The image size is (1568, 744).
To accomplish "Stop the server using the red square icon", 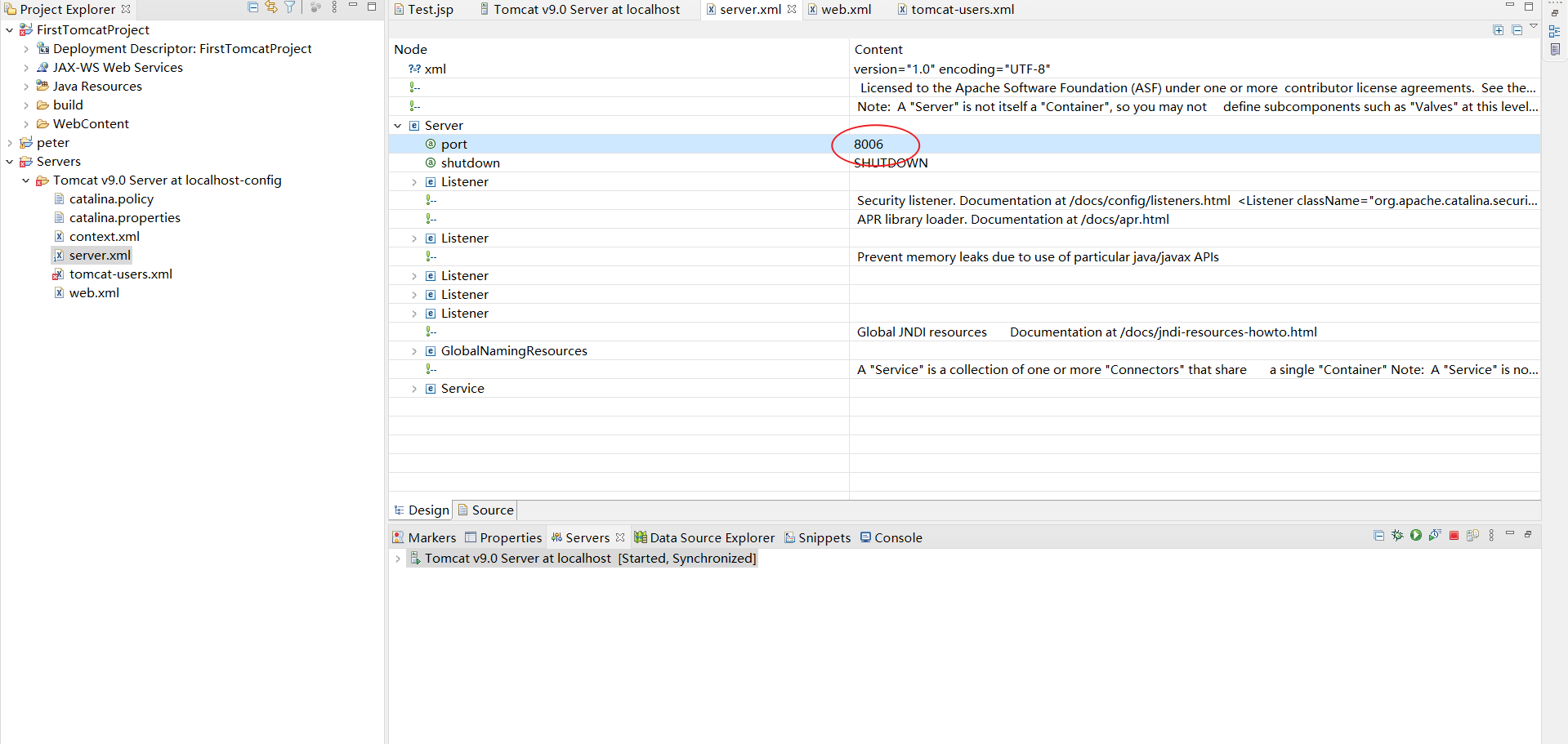I will [1454, 535].
